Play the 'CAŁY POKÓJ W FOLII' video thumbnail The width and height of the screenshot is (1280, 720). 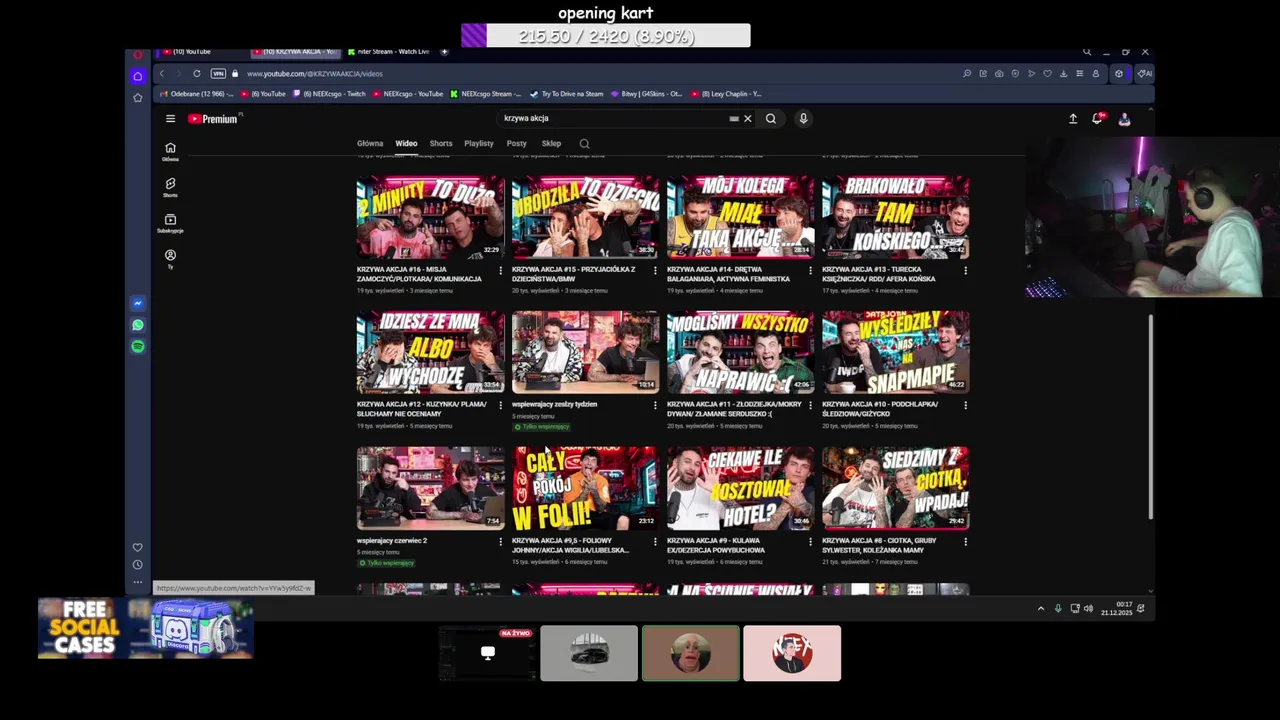(x=585, y=488)
